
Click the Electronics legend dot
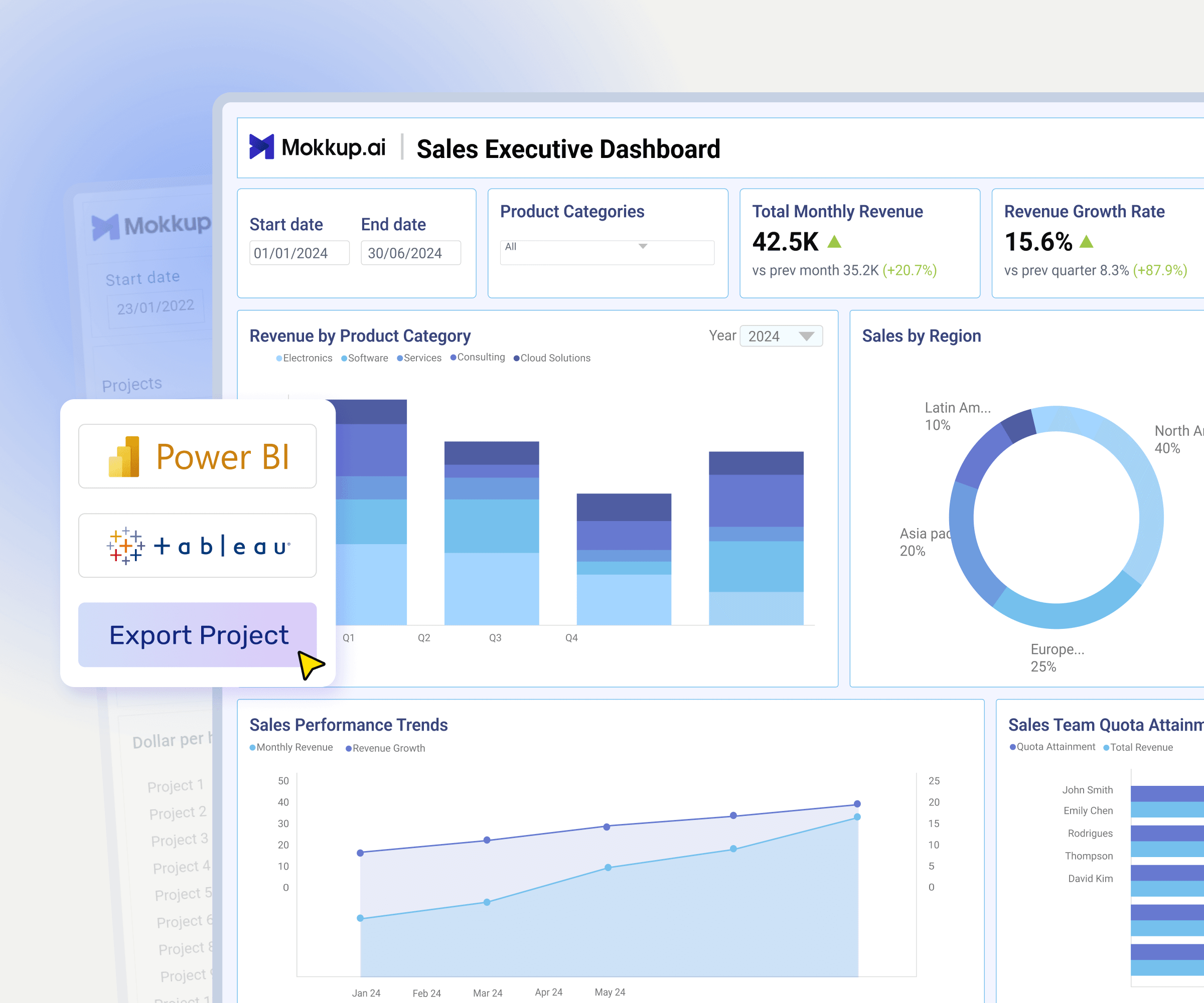pos(279,358)
